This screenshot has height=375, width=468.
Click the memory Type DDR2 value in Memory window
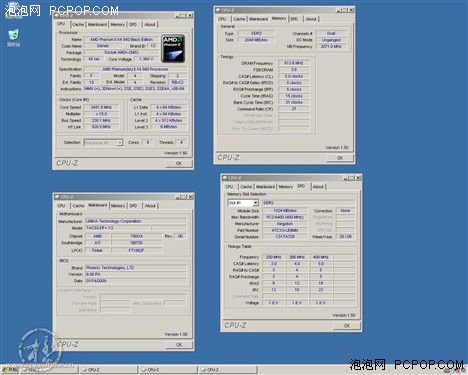(x=256, y=33)
